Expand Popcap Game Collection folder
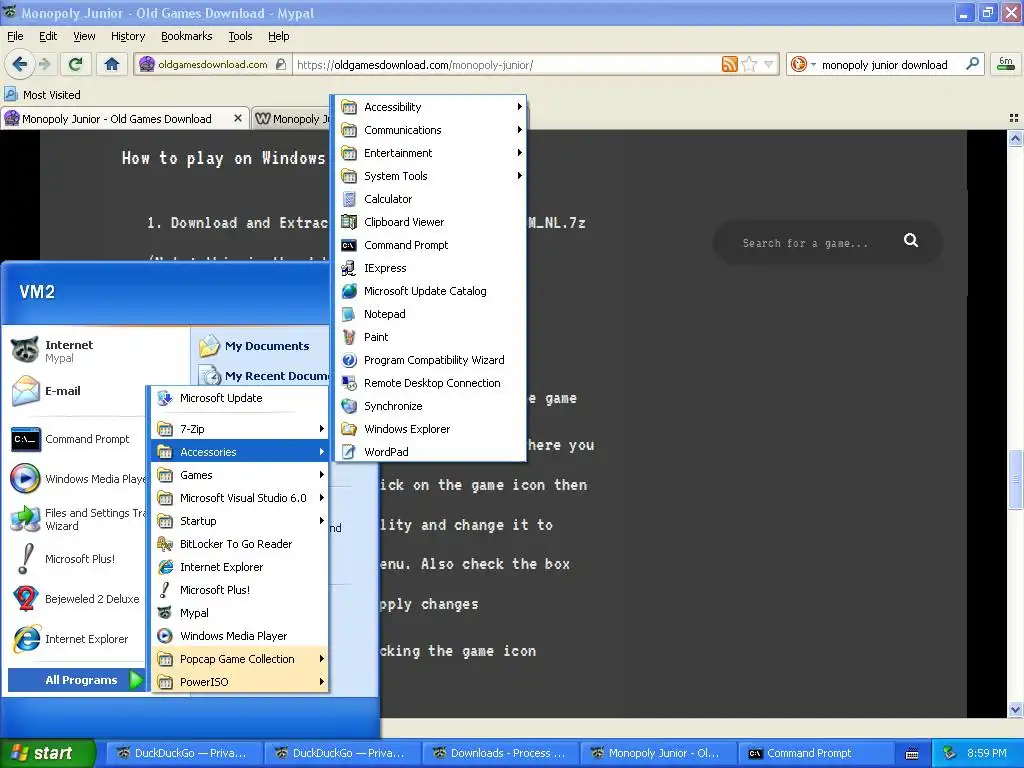This screenshot has width=1024, height=768. pyautogui.click(x=240, y=659)
